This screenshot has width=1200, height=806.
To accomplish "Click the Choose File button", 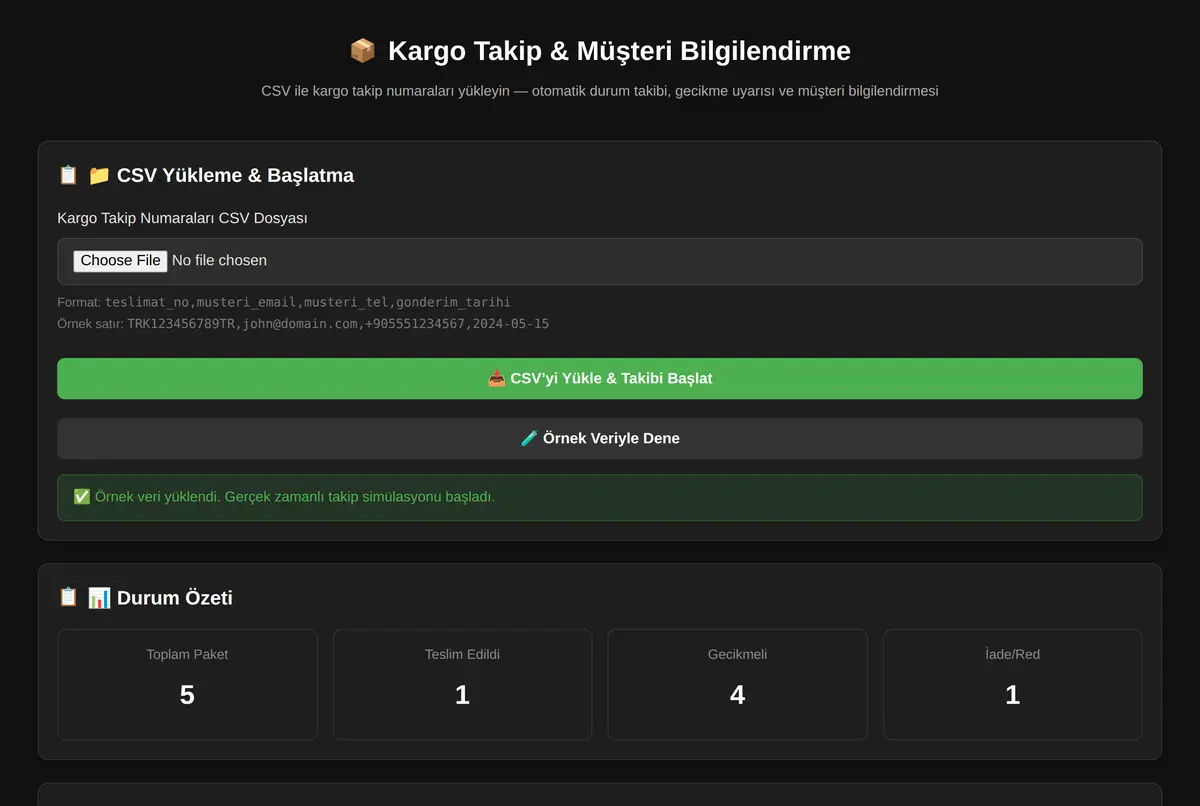I will pos(121,260).
